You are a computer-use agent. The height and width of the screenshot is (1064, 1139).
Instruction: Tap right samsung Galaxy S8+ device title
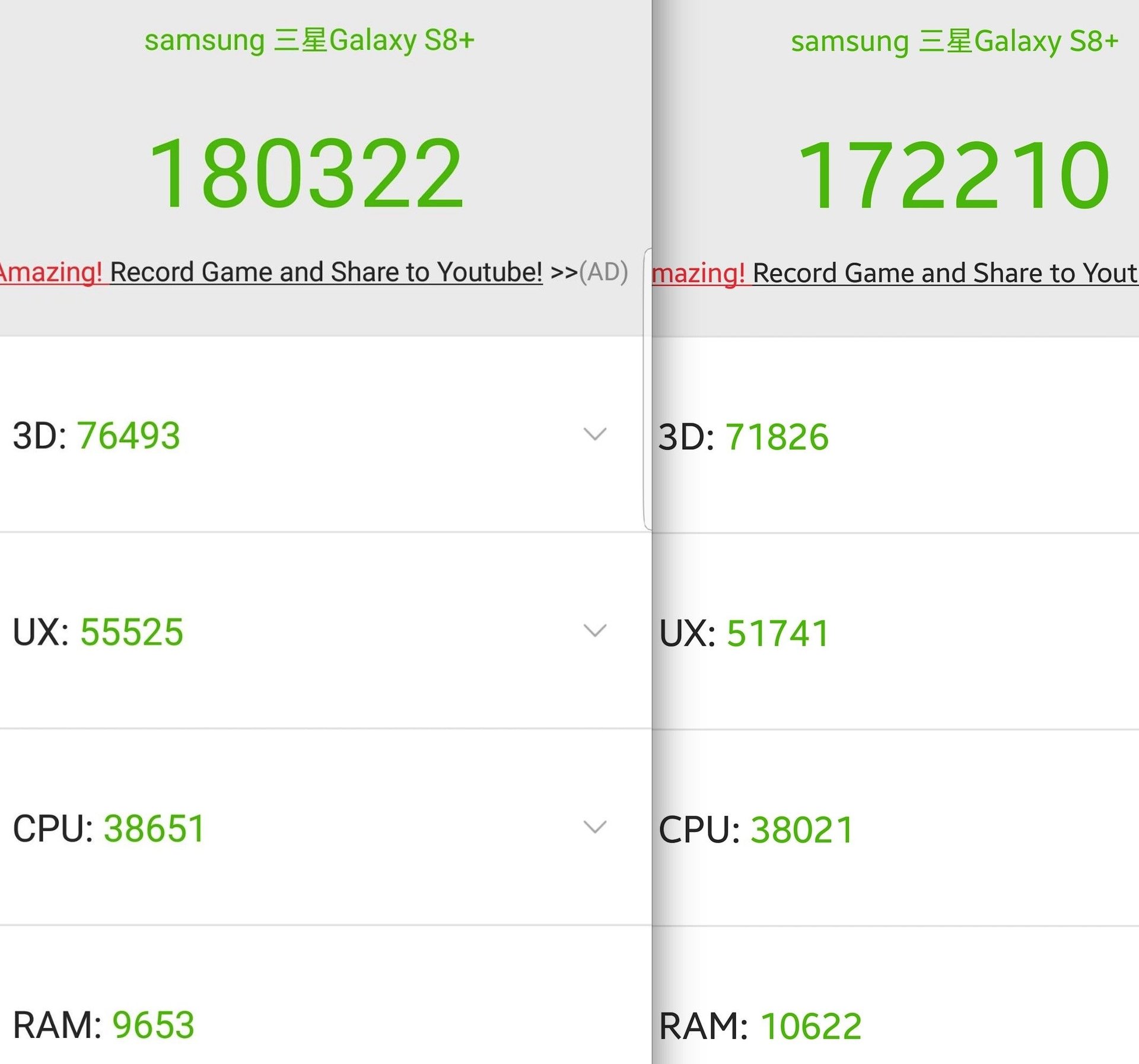(x=955, y=42)
